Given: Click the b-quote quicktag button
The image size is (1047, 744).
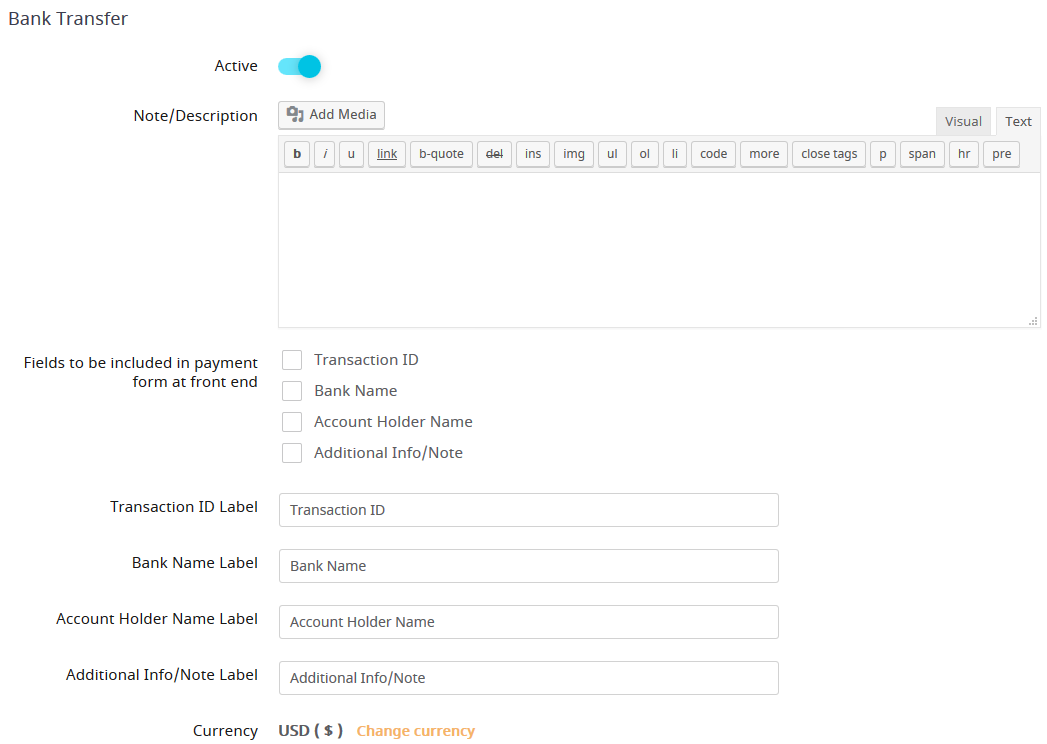Looking at the screenshot, I should coord(441,154).
